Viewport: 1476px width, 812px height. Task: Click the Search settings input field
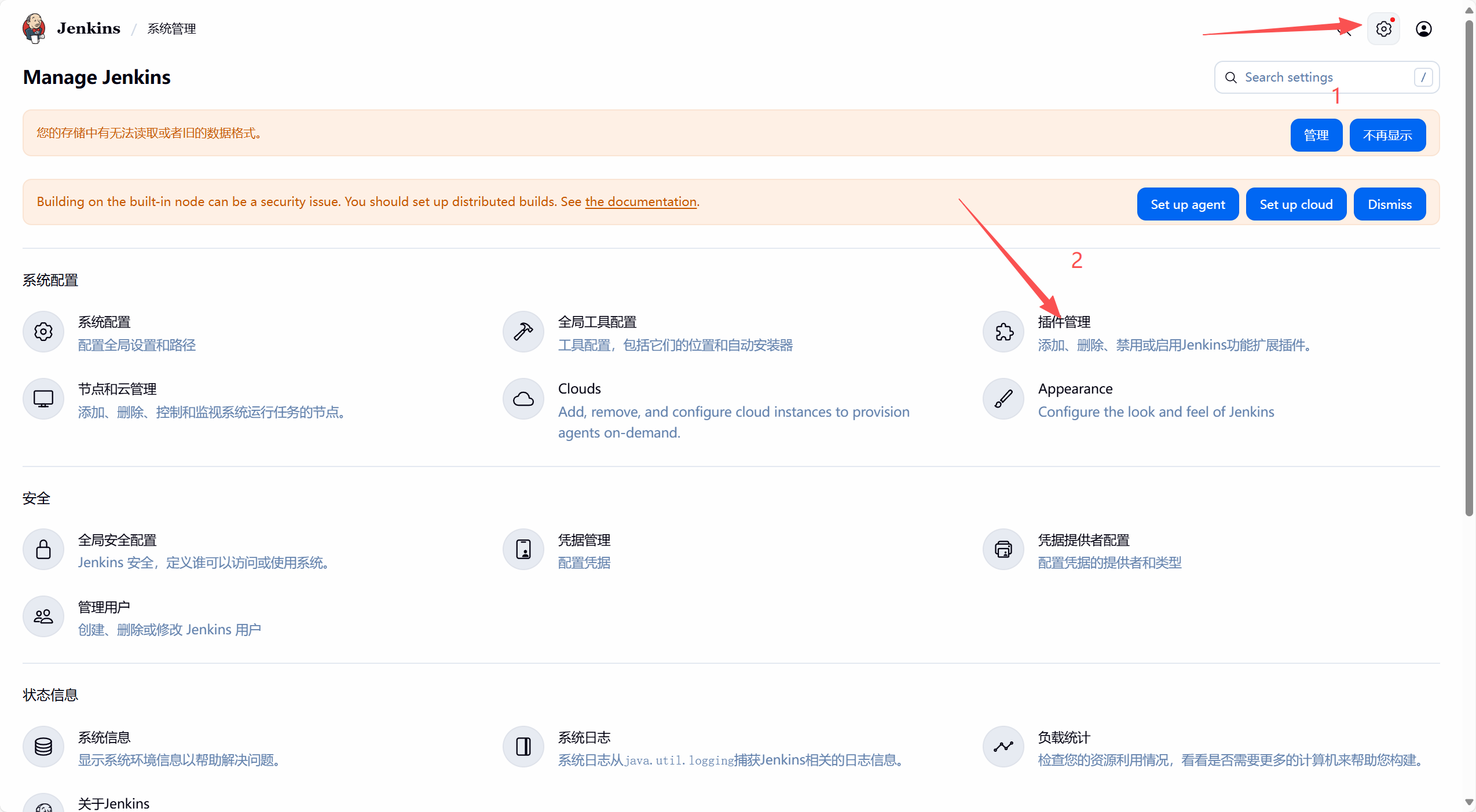1326,78
